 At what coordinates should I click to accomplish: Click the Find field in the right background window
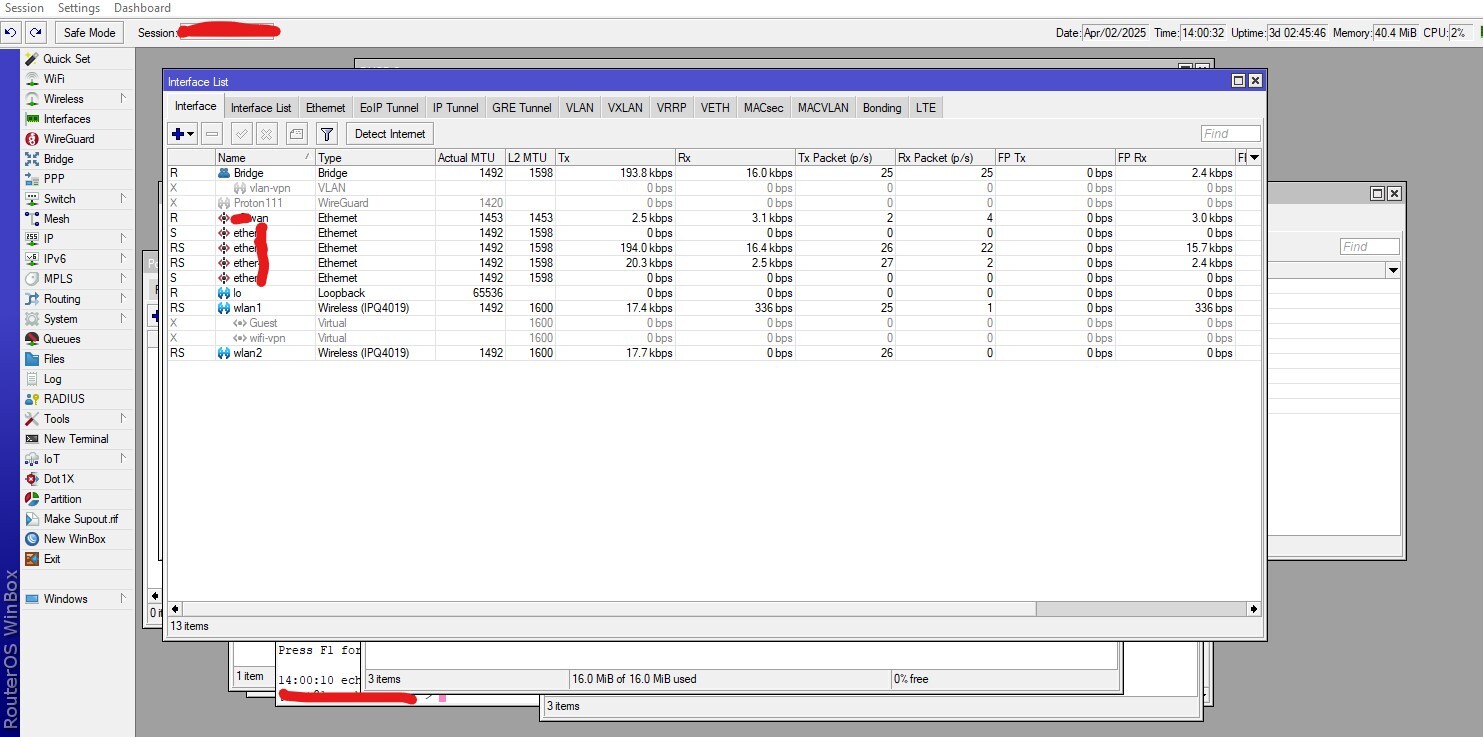coord(1370,247)
